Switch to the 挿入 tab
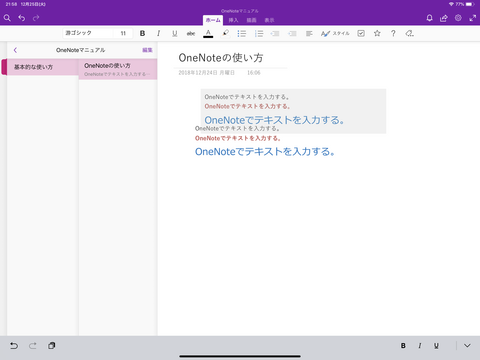The height and width of the screenshot is (360, 480). coord(233,20)
